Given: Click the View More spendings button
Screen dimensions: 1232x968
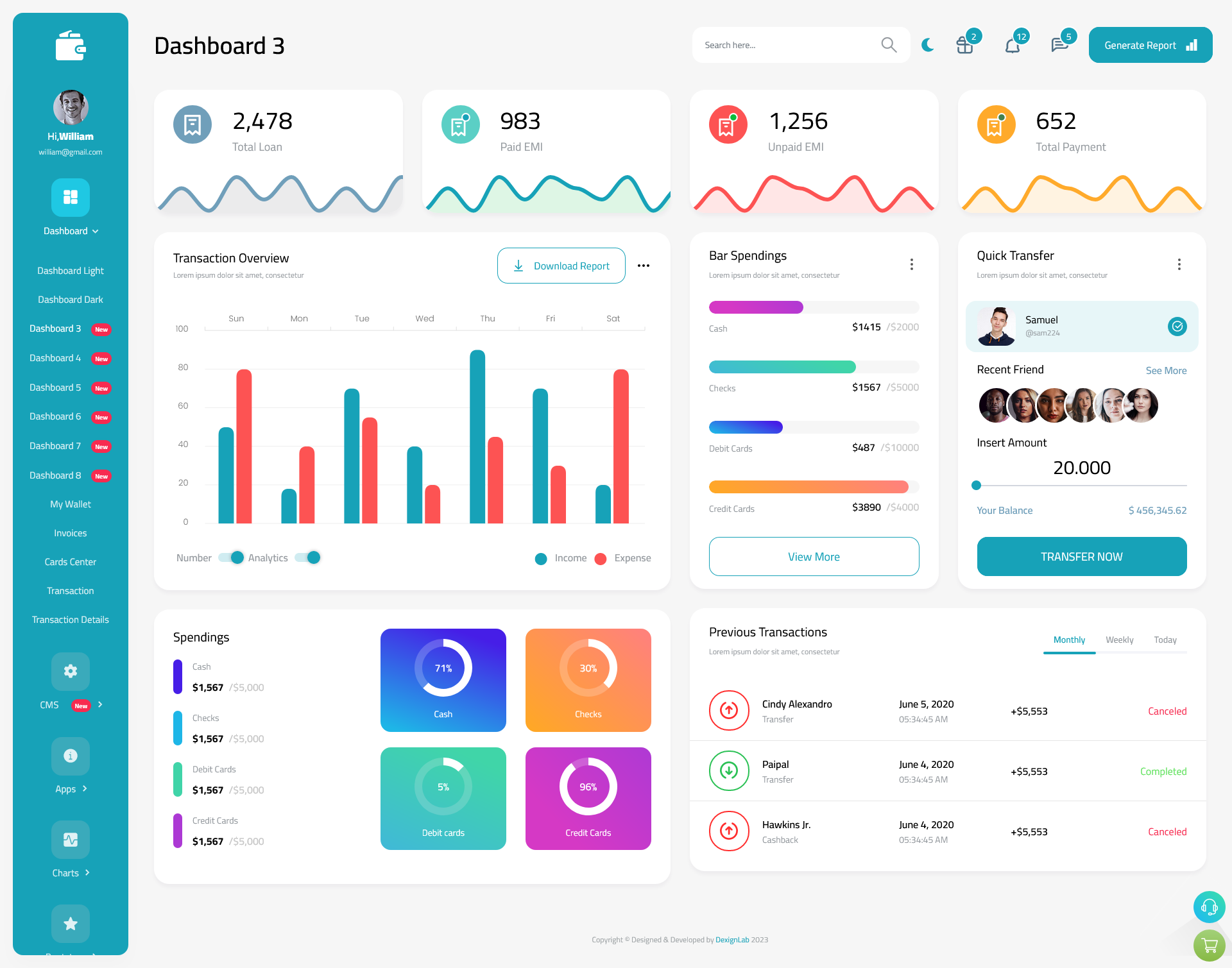Looking at the screenshot, I should point(814,556).
